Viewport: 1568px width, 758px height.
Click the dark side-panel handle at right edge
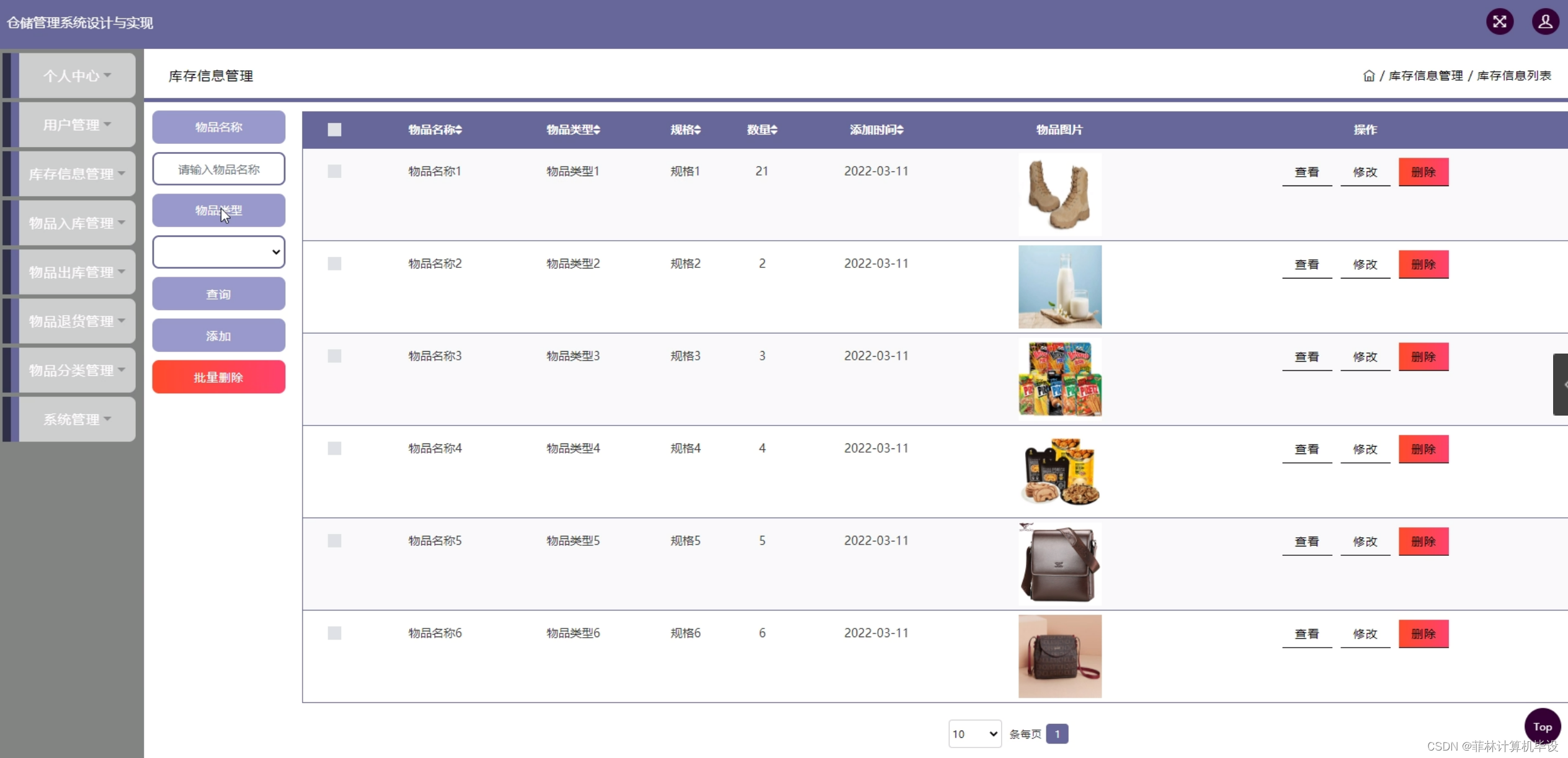1560,384
